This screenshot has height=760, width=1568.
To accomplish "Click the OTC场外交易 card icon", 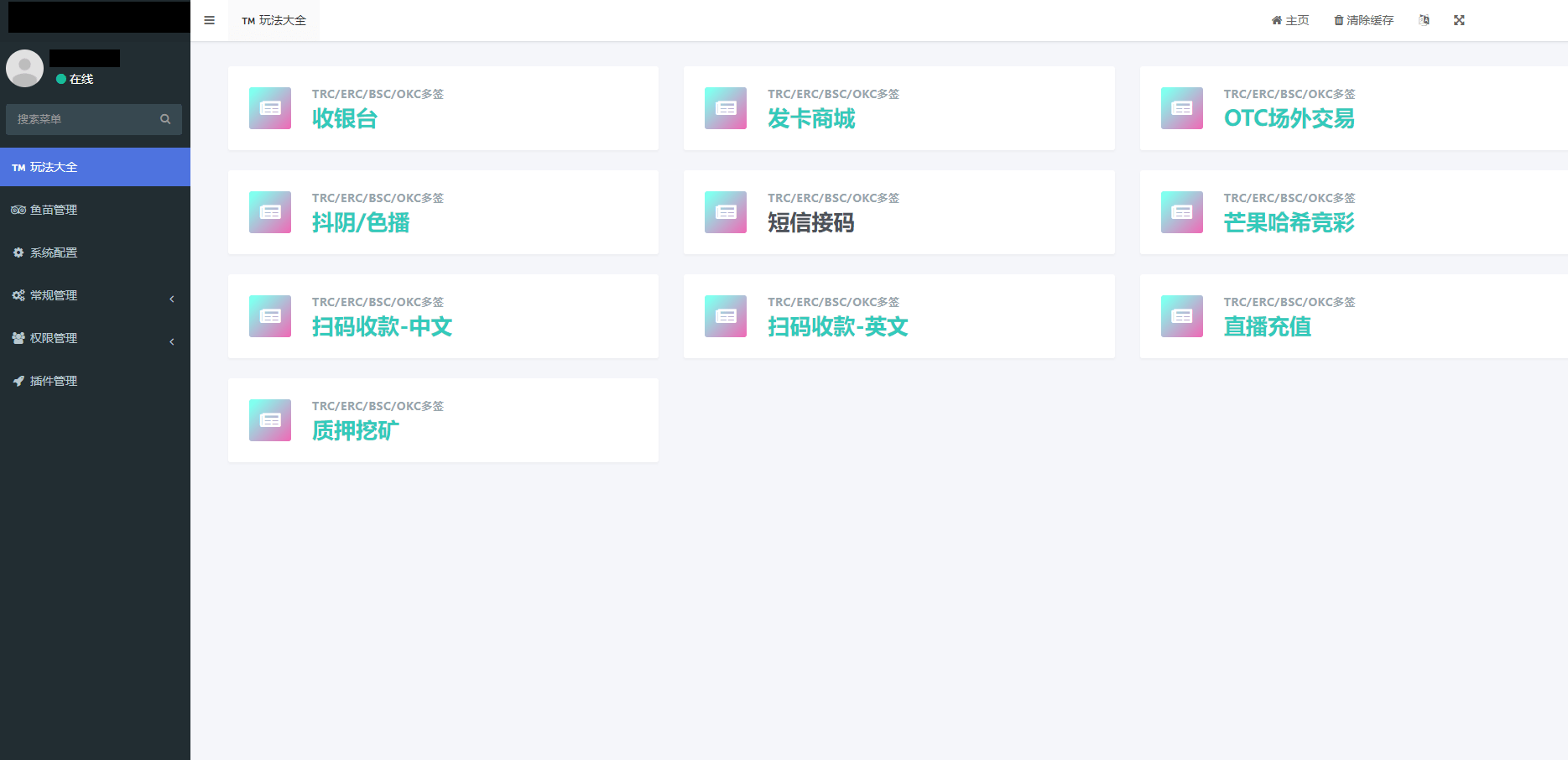I will click(x=1181, y=108).
